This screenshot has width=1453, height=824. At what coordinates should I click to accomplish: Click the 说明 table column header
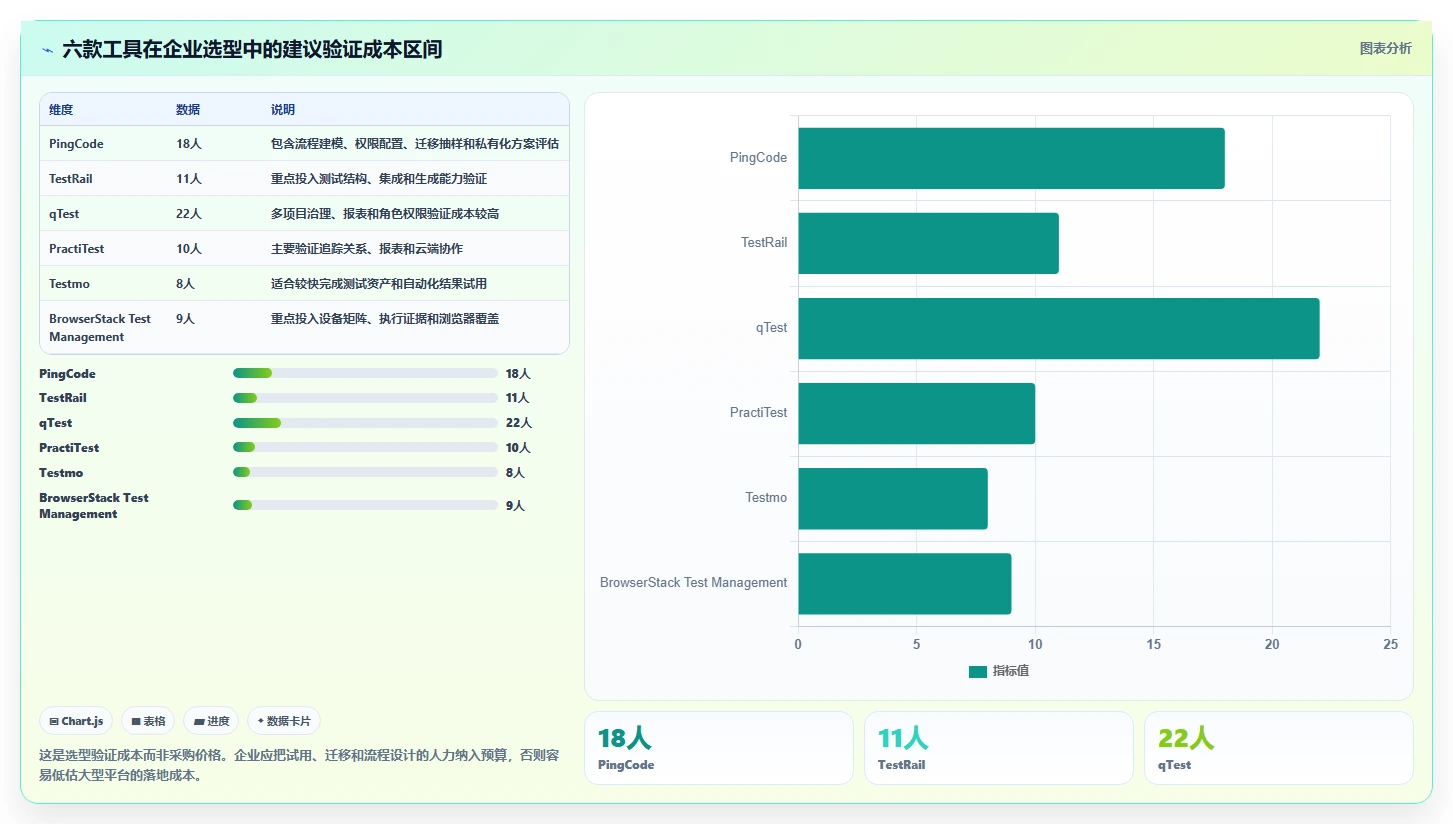point(283,110)
